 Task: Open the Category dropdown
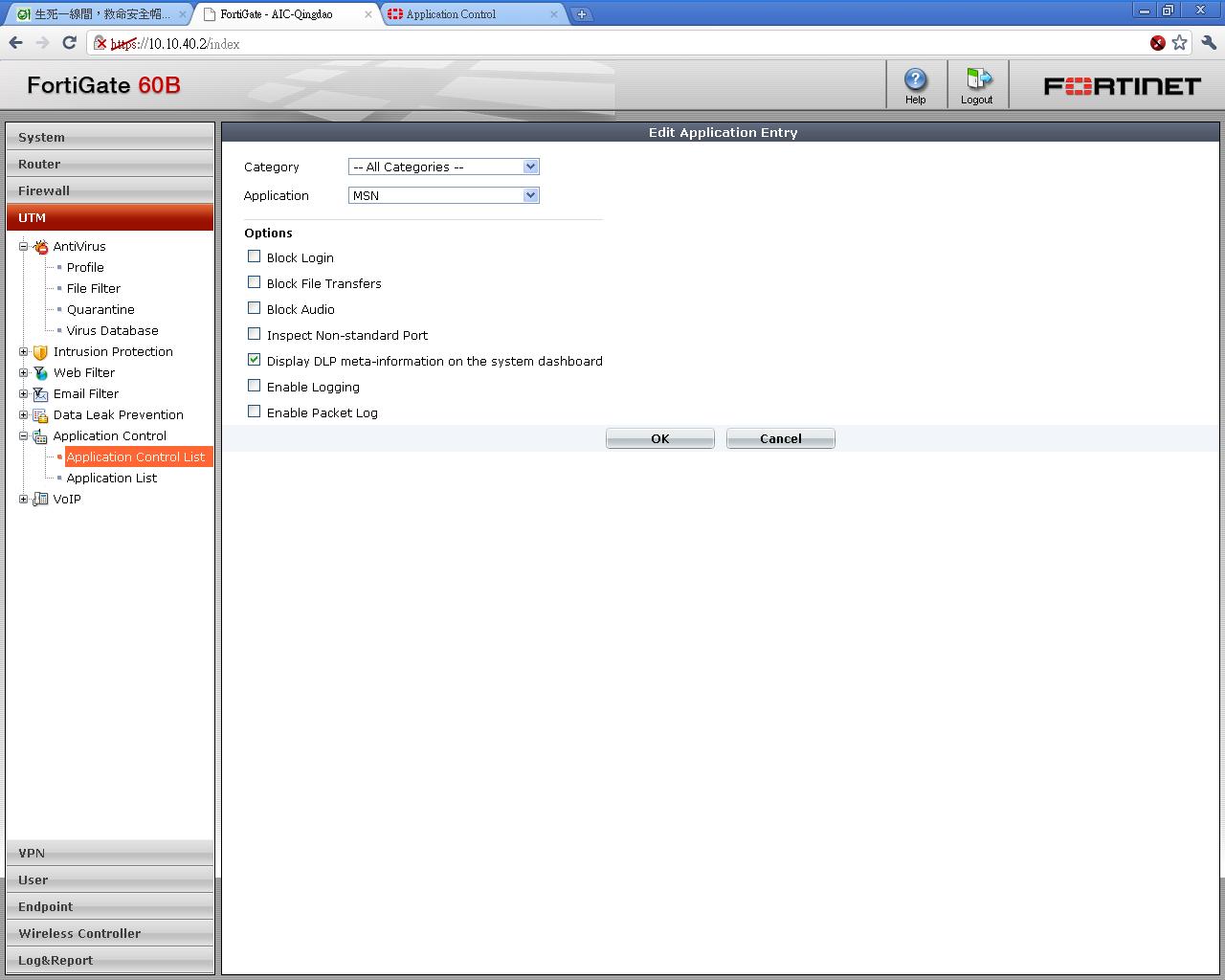click(x=444, y=167)
